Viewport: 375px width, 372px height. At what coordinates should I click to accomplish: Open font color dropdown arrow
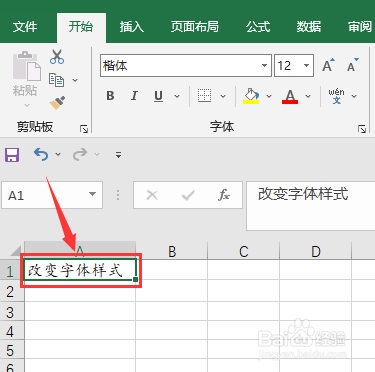308,96
